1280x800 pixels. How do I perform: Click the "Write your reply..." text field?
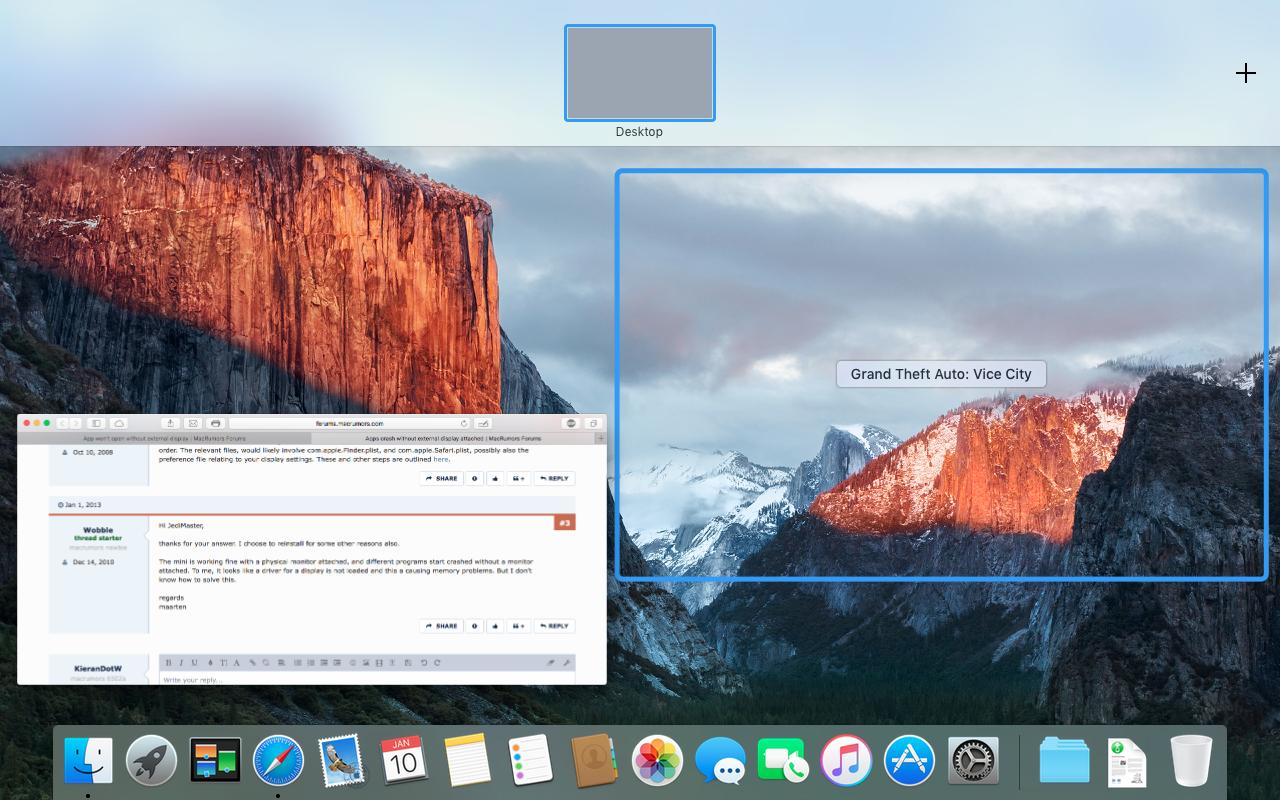pyautogui.click(x=367, y=679)
